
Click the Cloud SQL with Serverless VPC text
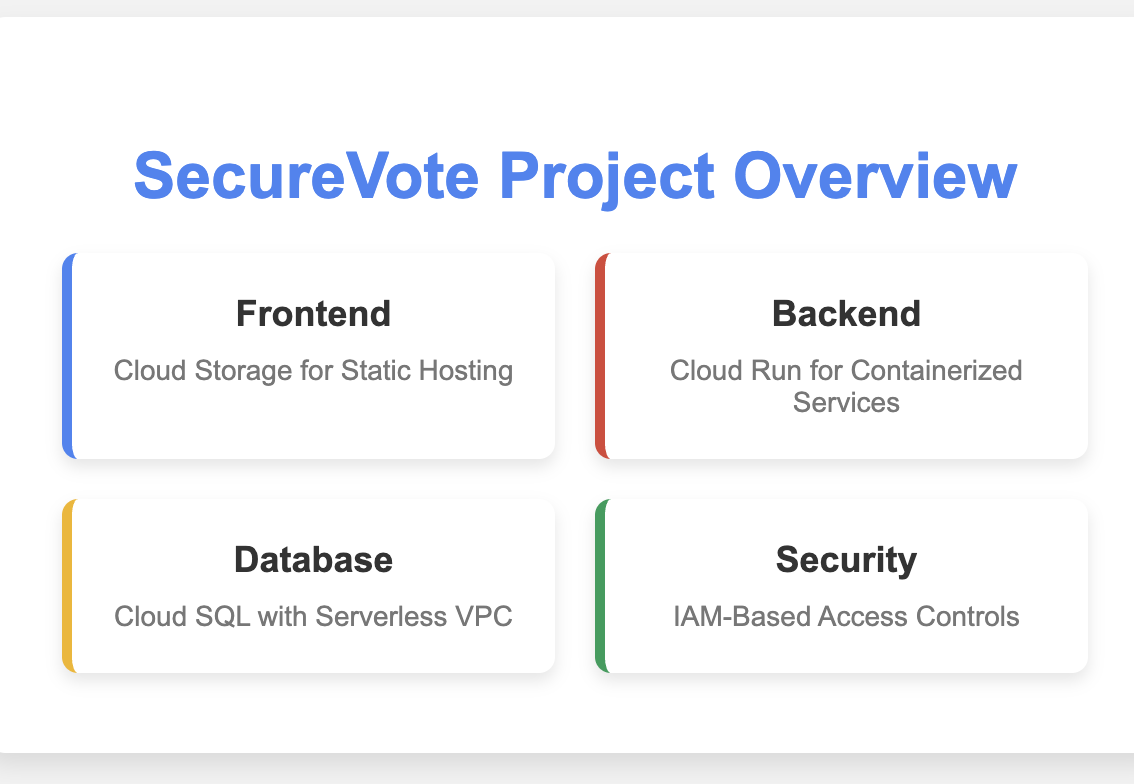point(313,616)
